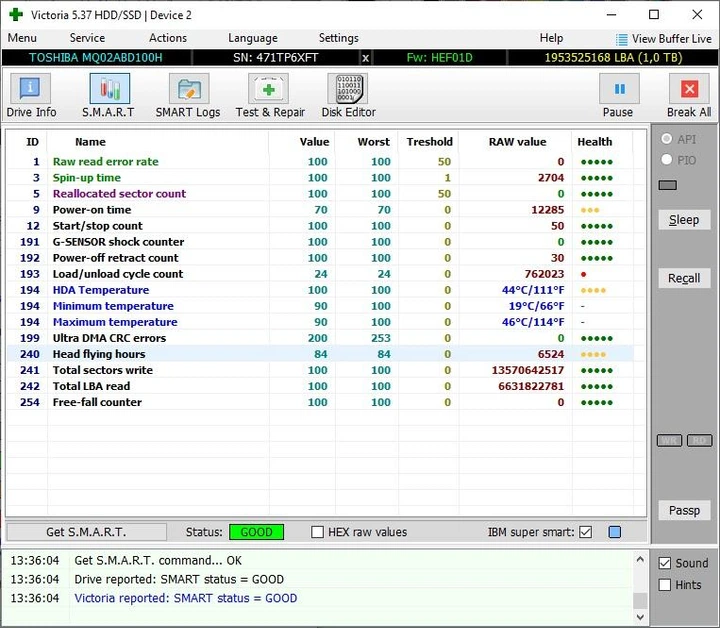Select the Load/unload cycle count row

coord(320,274)
